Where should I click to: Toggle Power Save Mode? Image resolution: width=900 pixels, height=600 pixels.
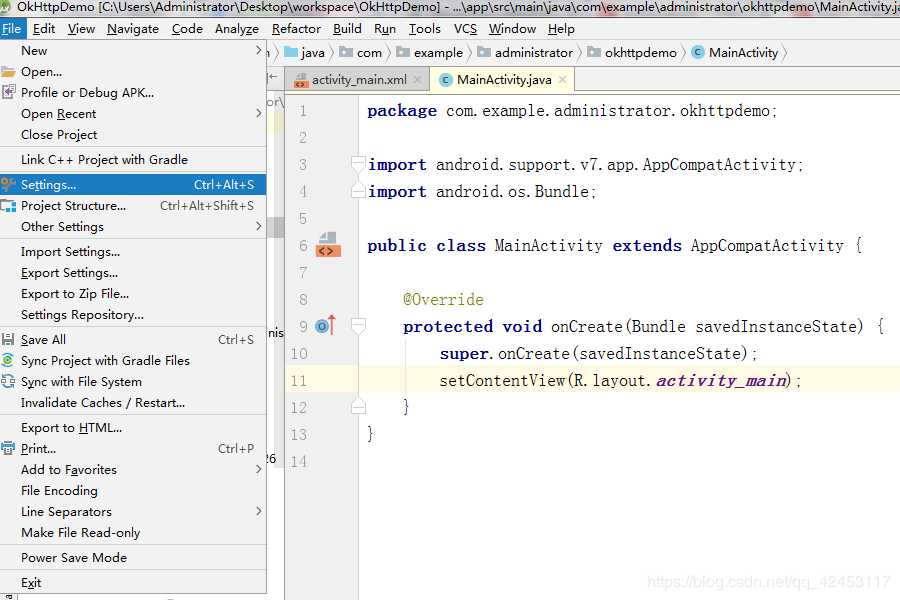pyautogui.click(x=73, y=558)
